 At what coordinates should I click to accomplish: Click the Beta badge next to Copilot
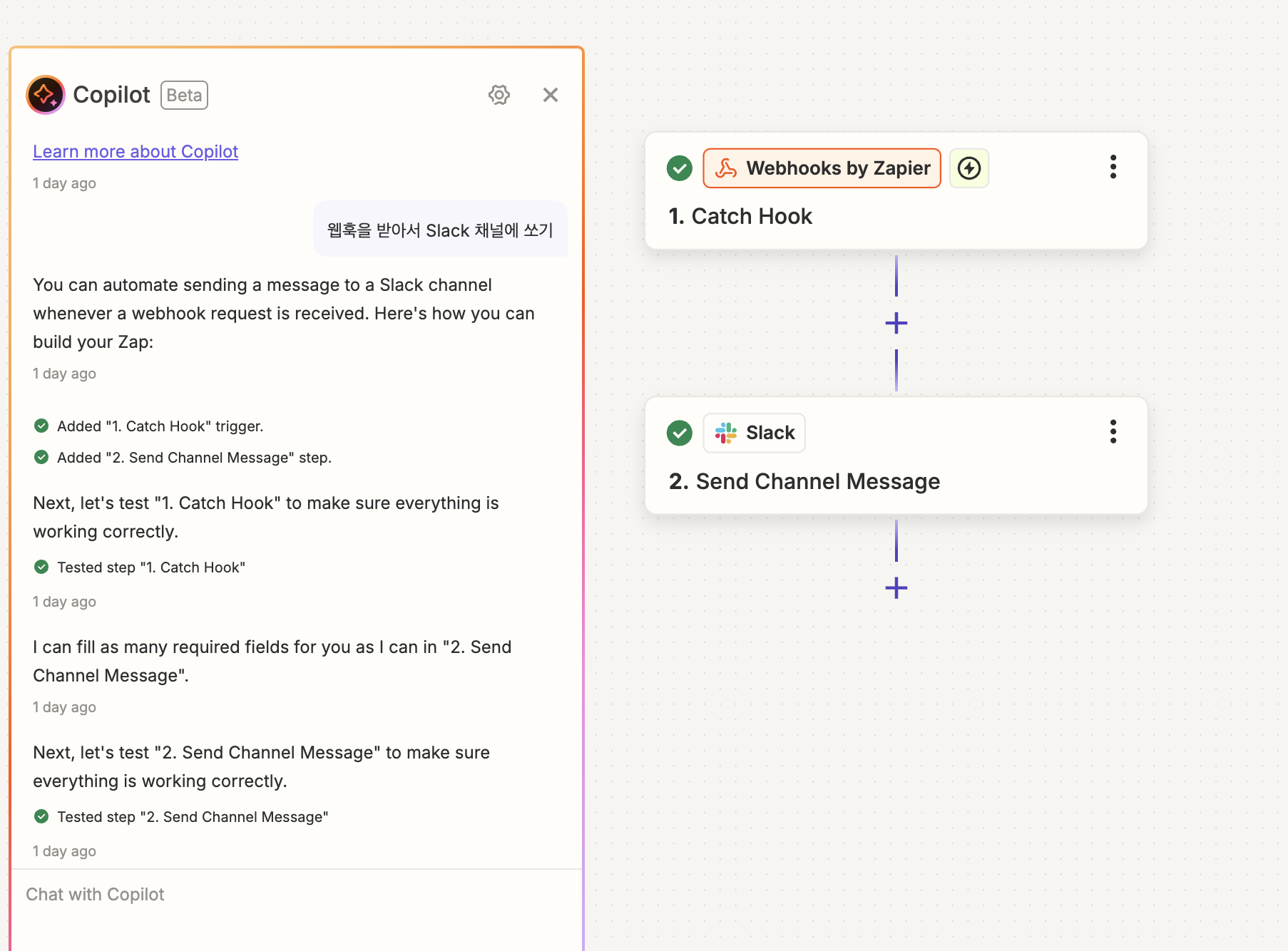(184, 95)
